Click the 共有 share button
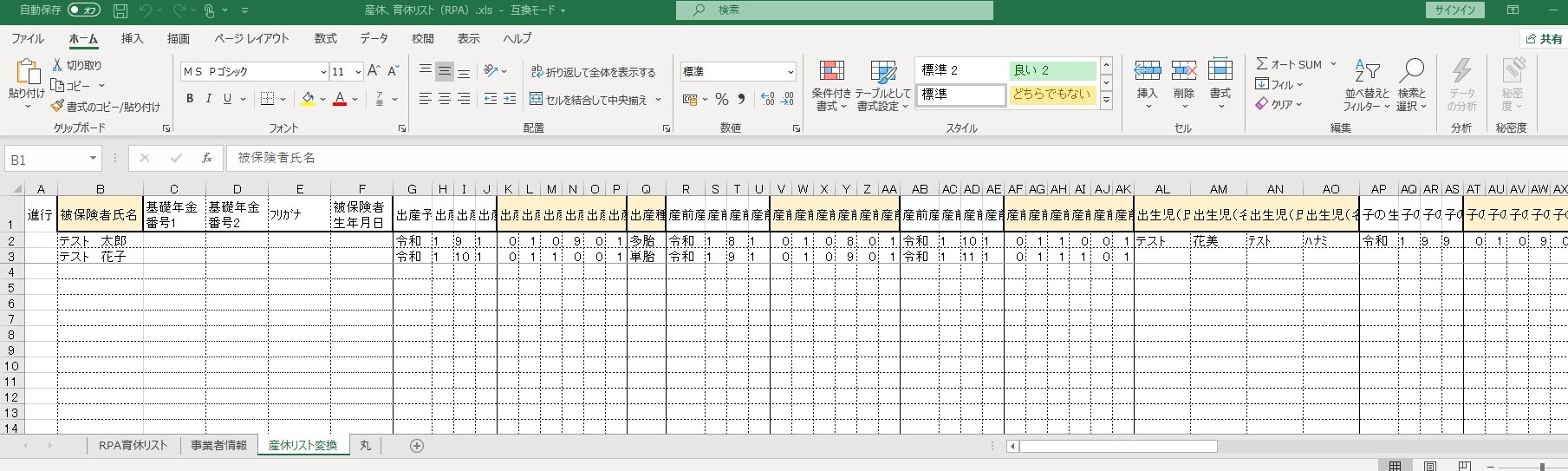This screenshot has height=471, width=1568. [1544, 39]
